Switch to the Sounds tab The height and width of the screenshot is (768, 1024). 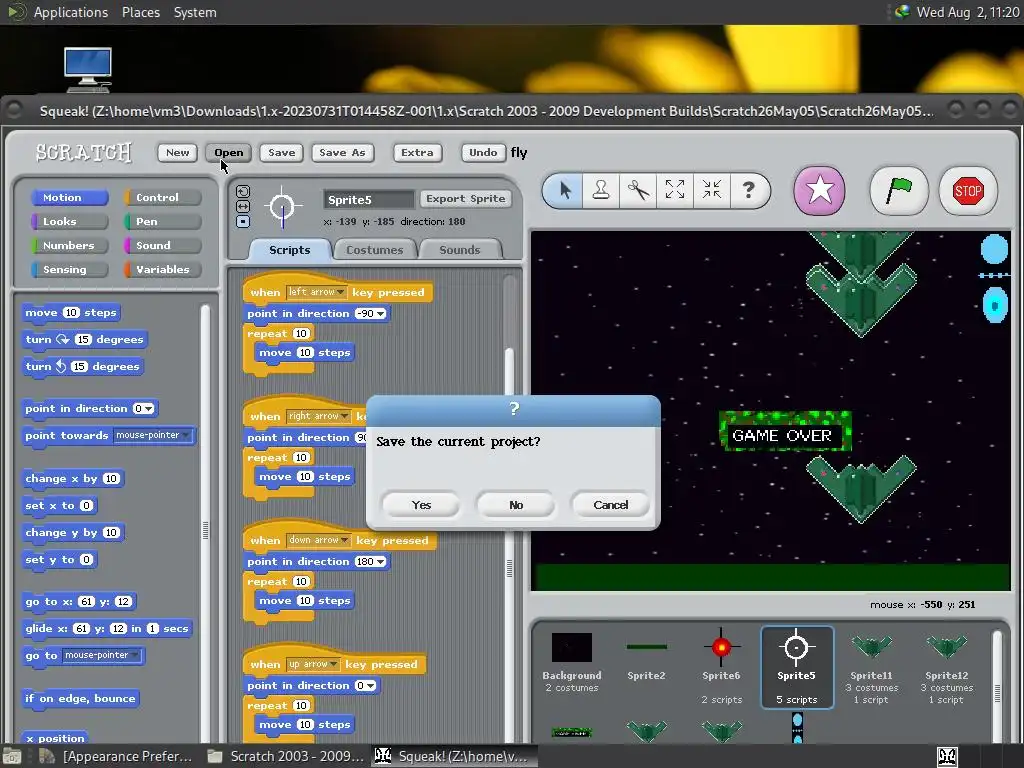pos(460,249)
